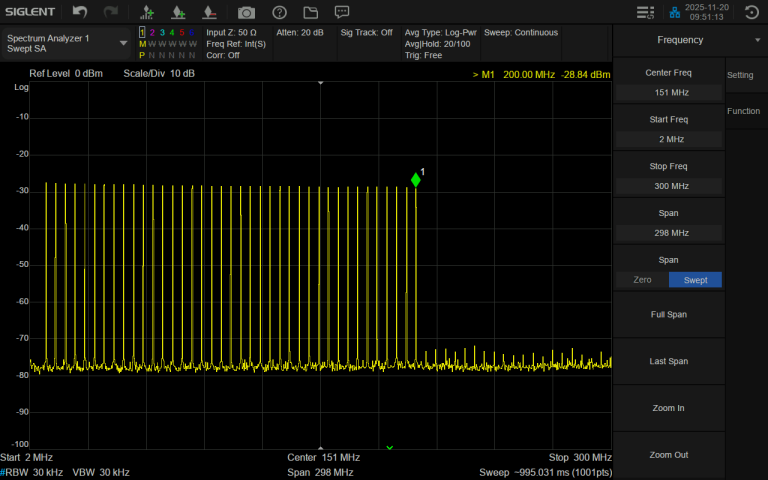Select Swept span mode
This screenshot has height=480, width=768.
[695, 280]
